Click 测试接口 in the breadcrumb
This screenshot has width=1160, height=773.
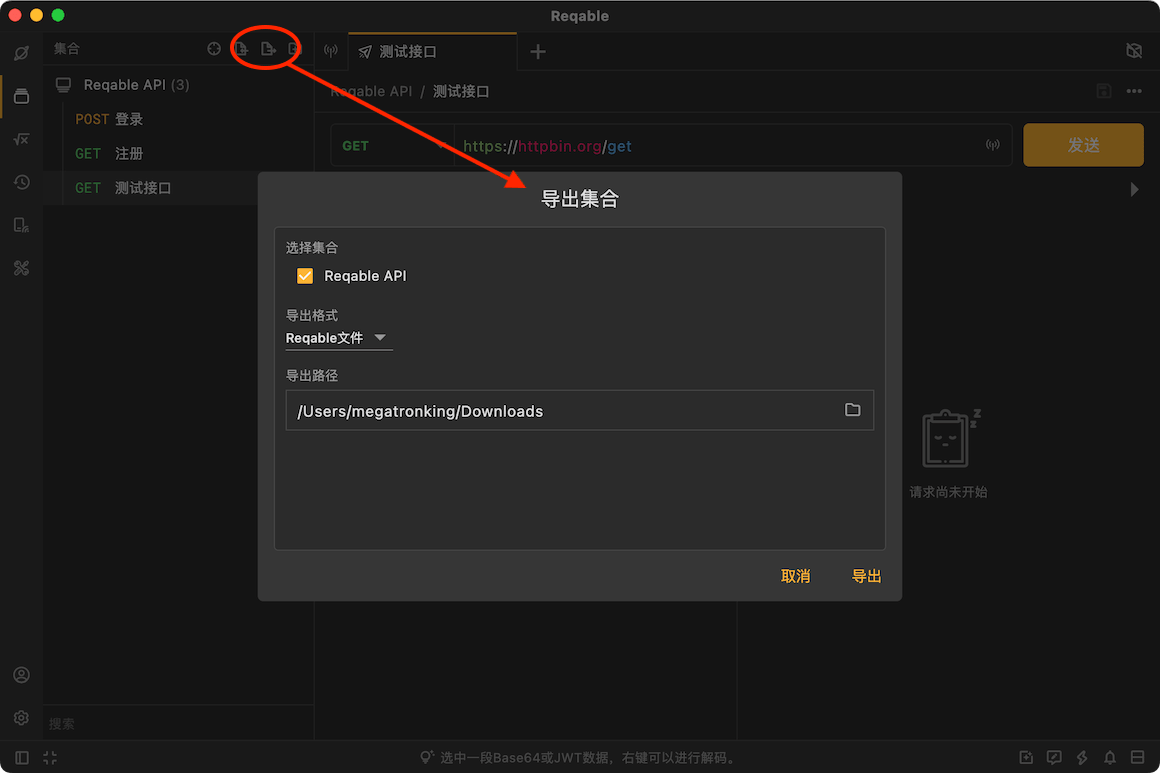pyautogui.click(x=461, y=91)
